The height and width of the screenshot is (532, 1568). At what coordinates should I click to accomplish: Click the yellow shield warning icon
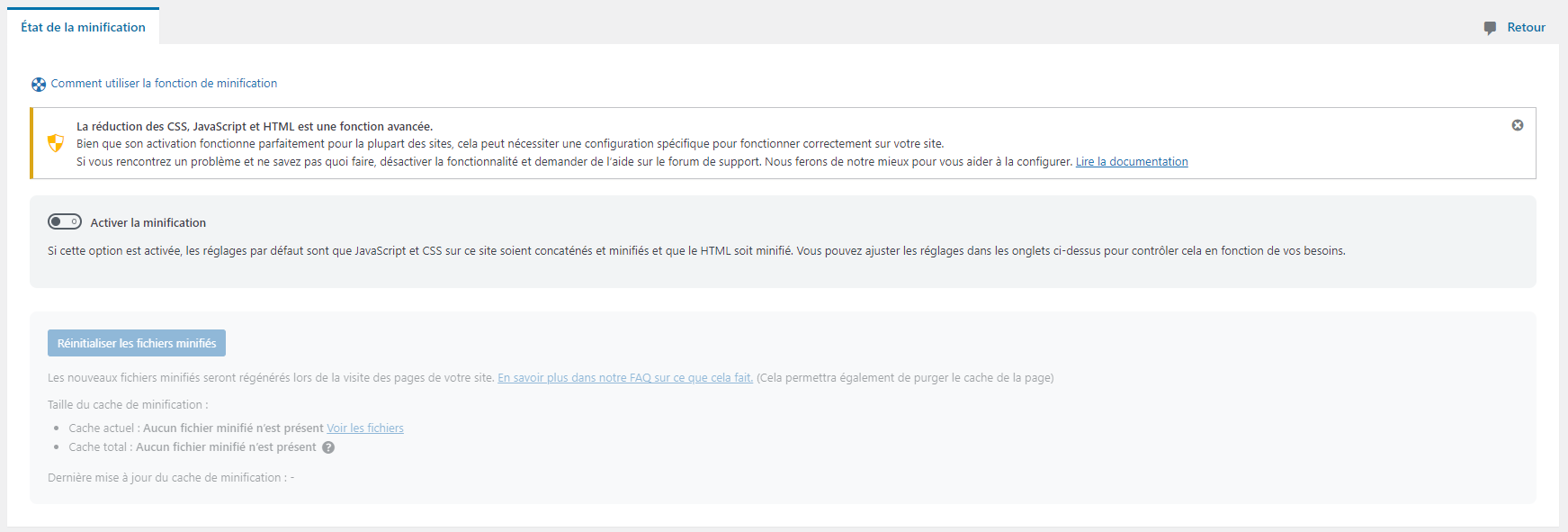pos(56,143)
